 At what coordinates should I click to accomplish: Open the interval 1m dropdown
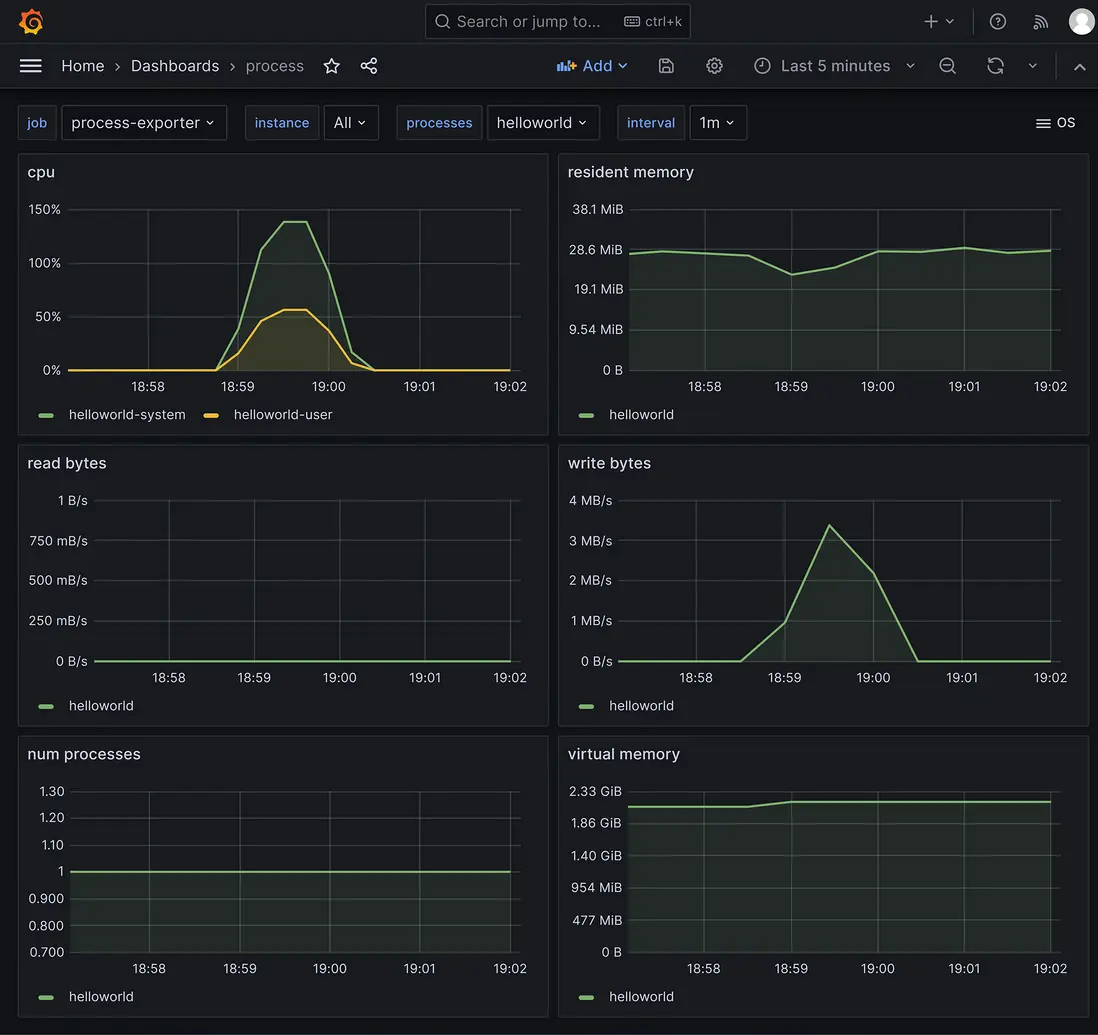(x=717, y=123)
